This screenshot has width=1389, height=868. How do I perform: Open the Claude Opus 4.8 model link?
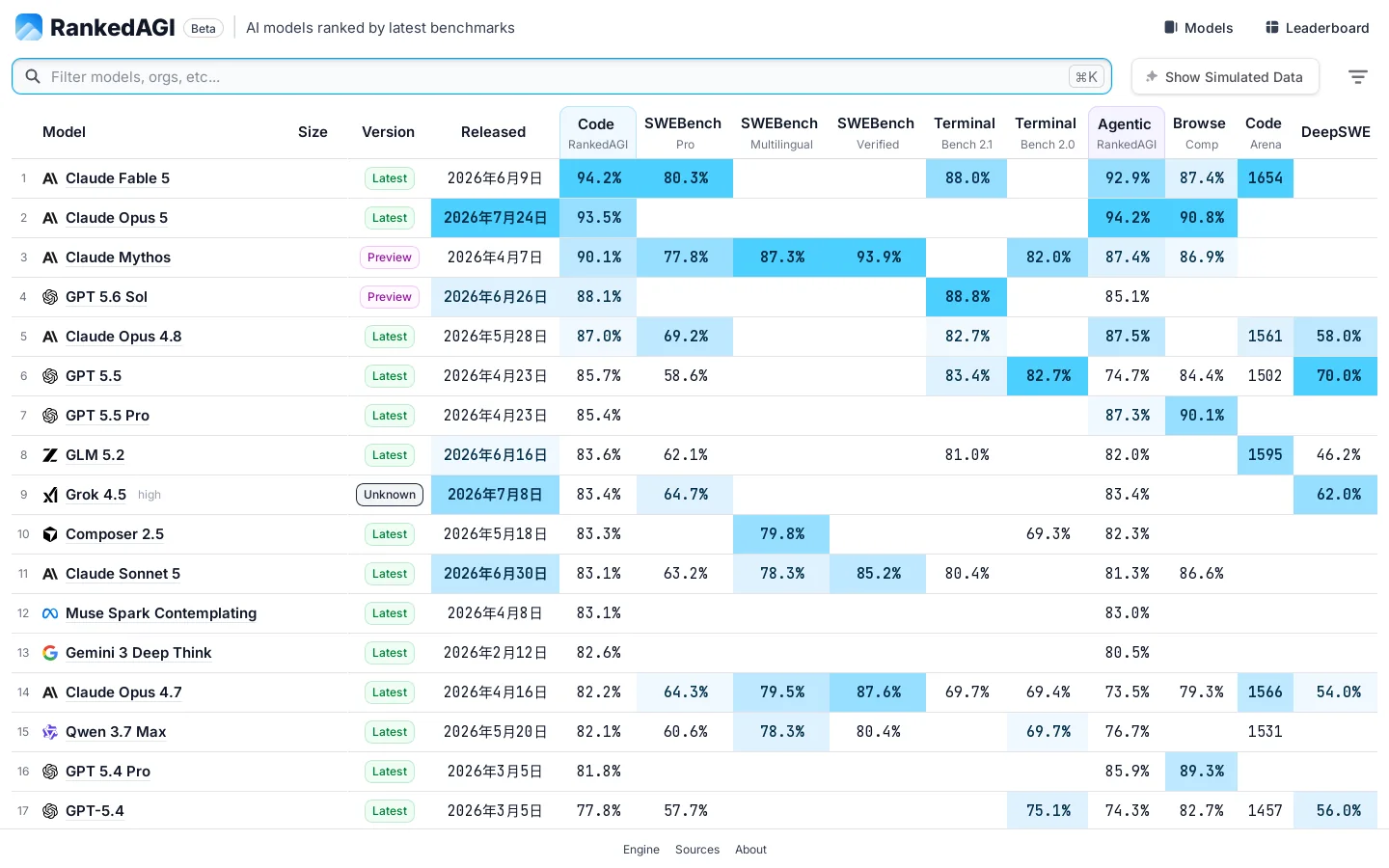coord(123,337)
